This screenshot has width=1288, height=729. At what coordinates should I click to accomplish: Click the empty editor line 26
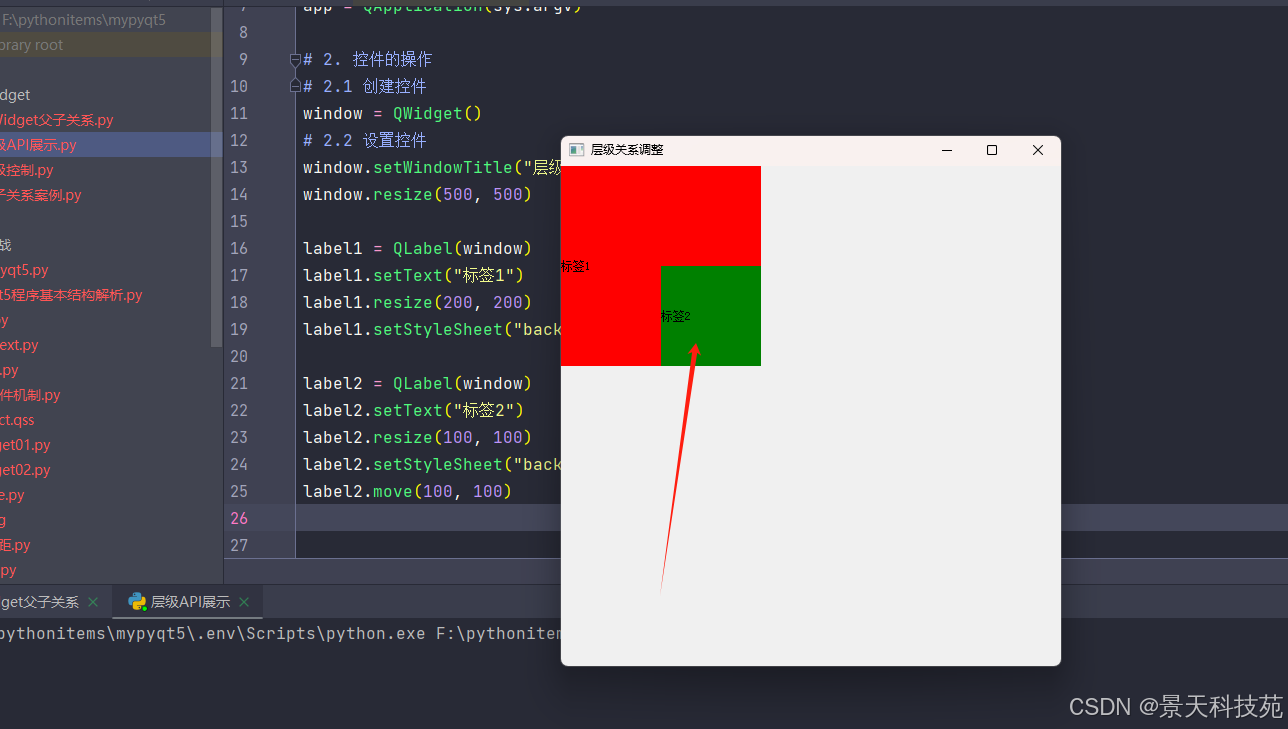click(x=428, y=518)
